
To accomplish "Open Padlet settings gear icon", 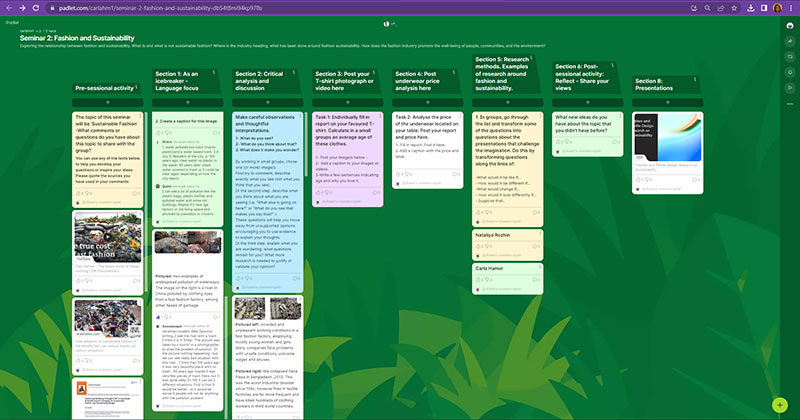I will click(x=790, y=72).
